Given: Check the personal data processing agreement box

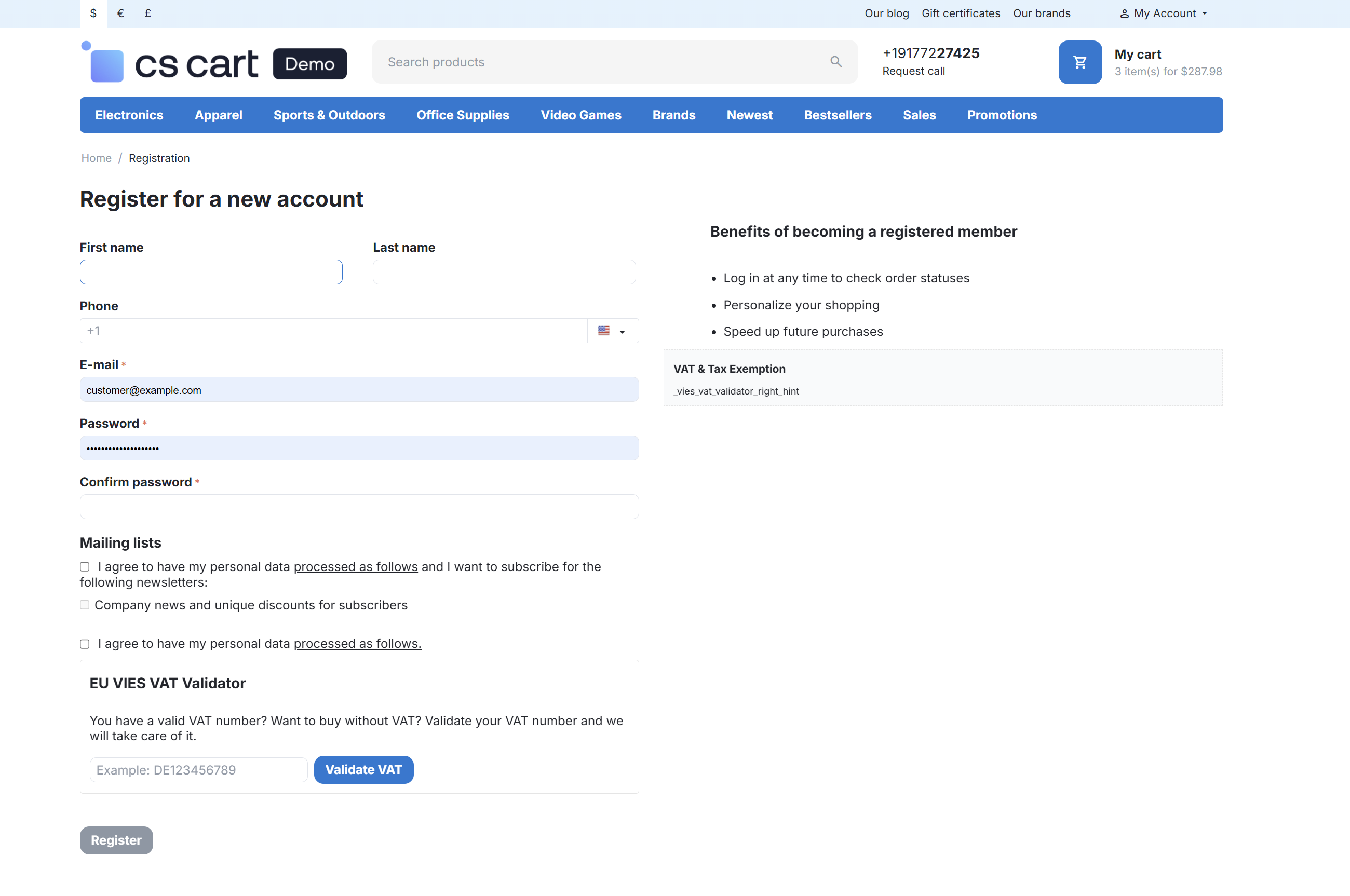Looking at the screenshot, I should 85,644.
